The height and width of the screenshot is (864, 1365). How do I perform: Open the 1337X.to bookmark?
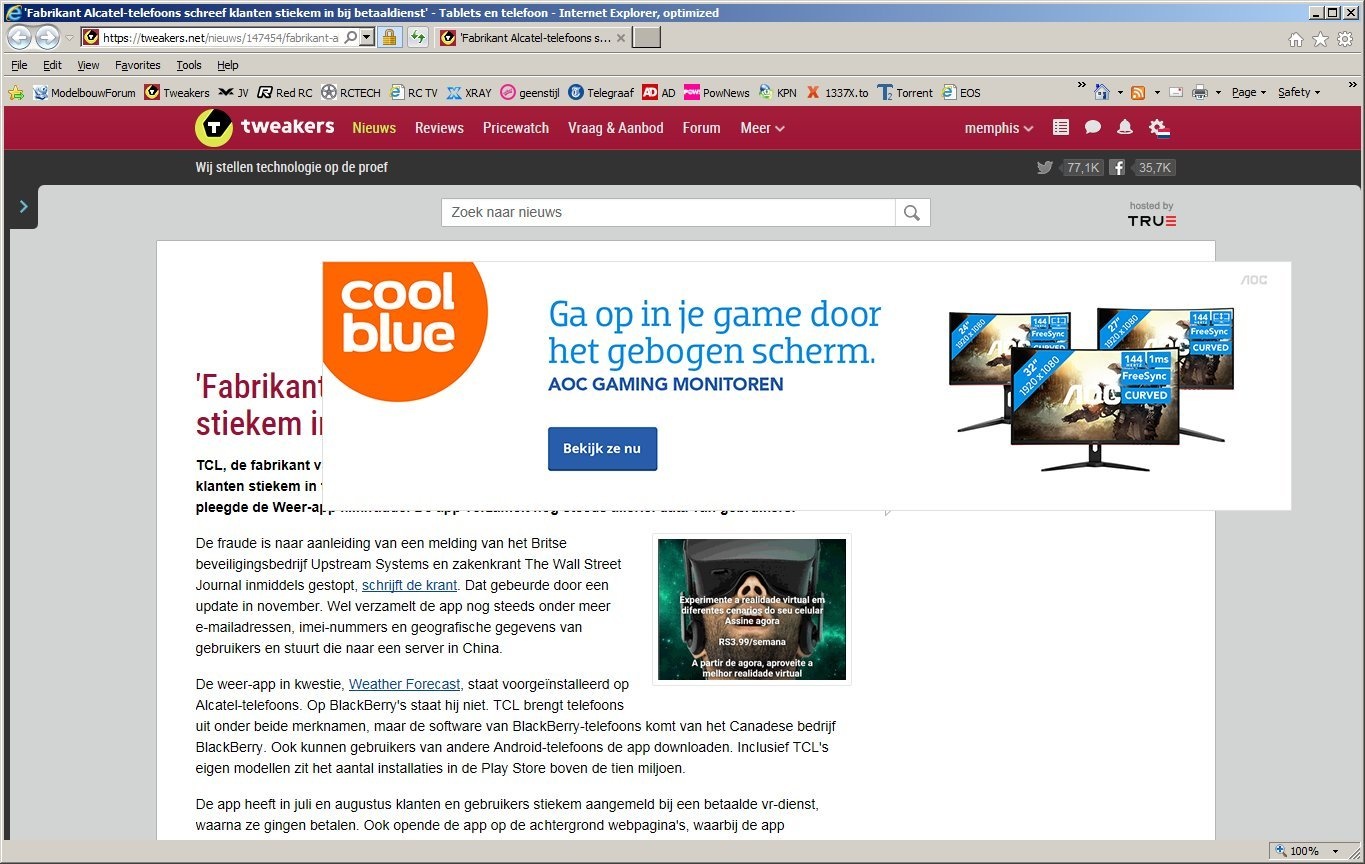pos(838,93)
